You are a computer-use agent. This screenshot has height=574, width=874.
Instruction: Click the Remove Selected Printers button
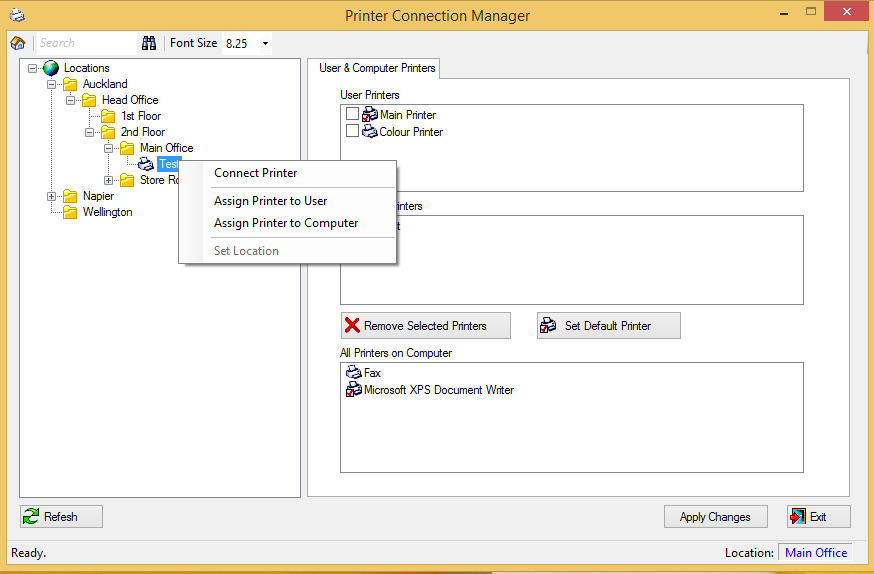pos(425,326)
